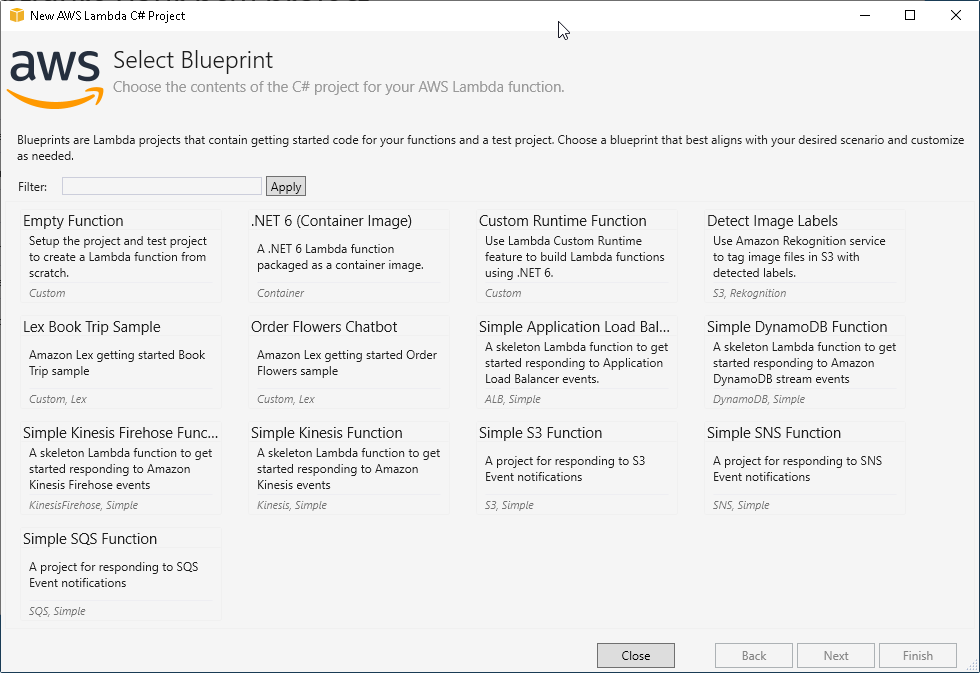
Task: Click the Apply filter button
Action: (286, 186)
